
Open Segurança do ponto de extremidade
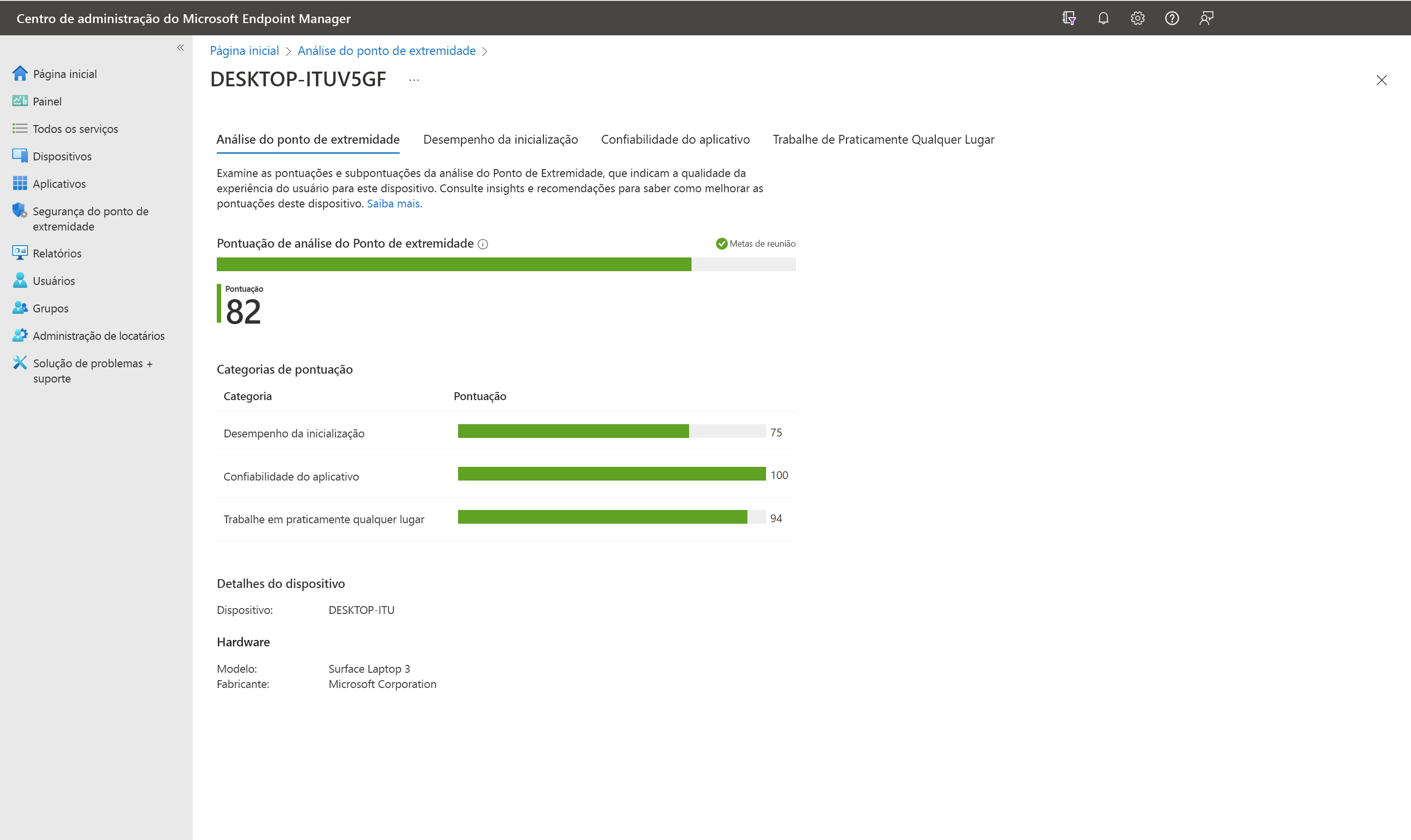click(91, 219)
